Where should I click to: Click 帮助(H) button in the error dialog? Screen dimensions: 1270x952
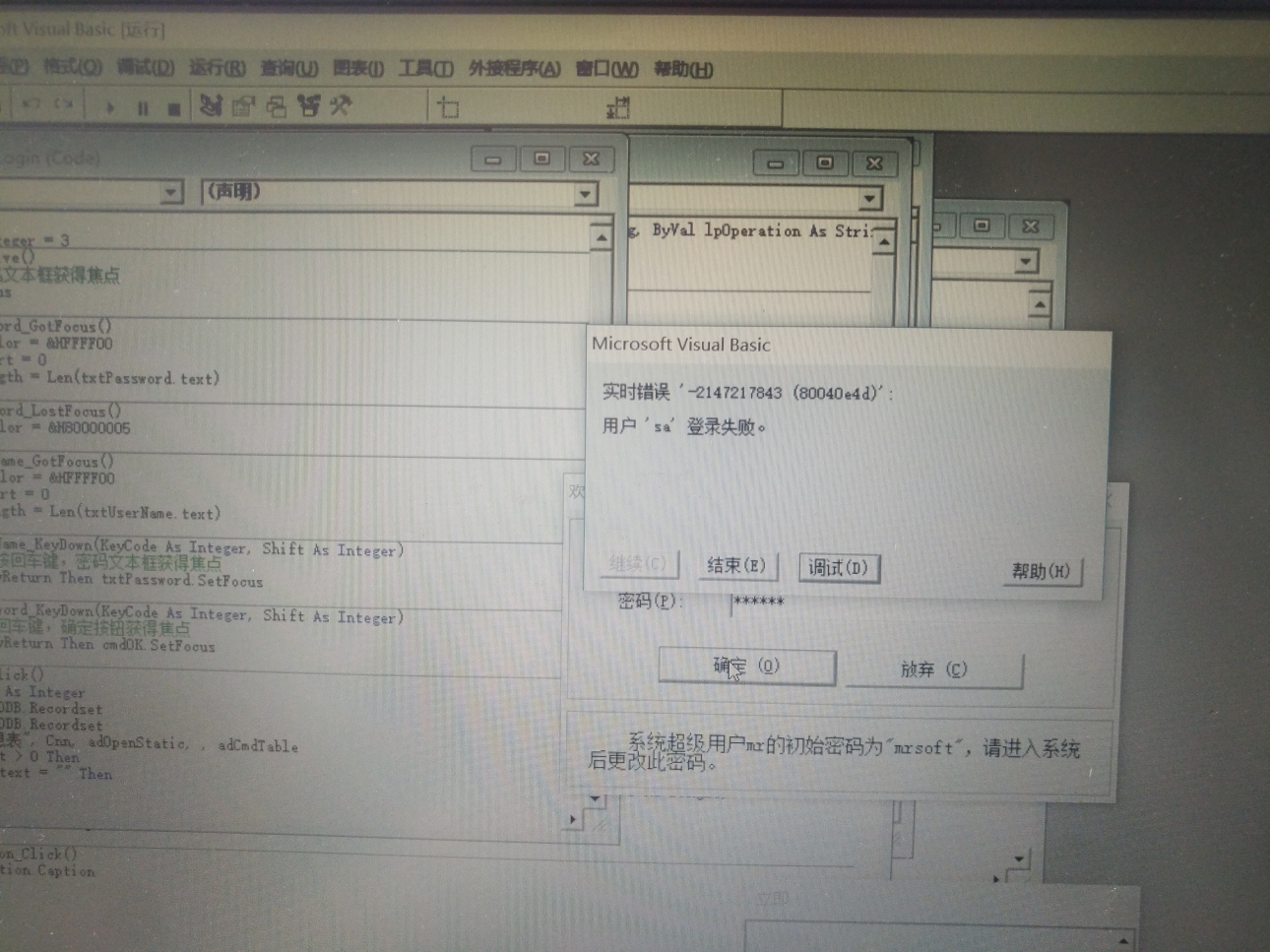[1041, 571]
